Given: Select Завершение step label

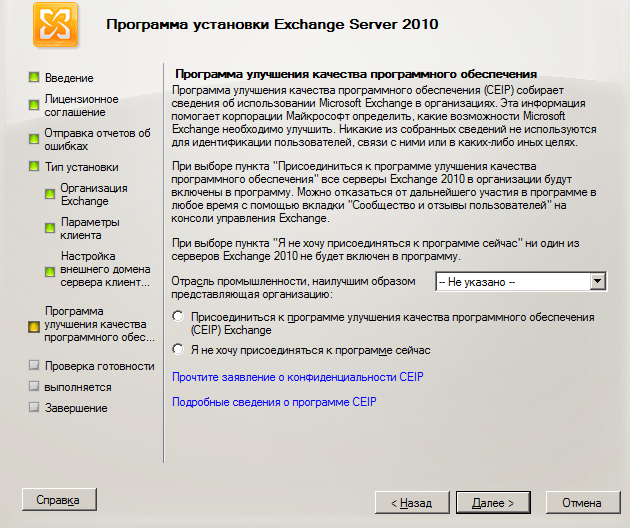Looking at the screenshot, I should pos(76,408).
